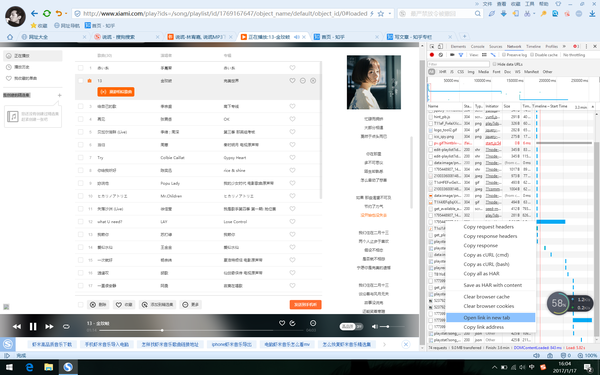Choose Copy as cURL (bash) menu item
The width and height of the screenshot is (600, 375).
(x=491, y=264)
